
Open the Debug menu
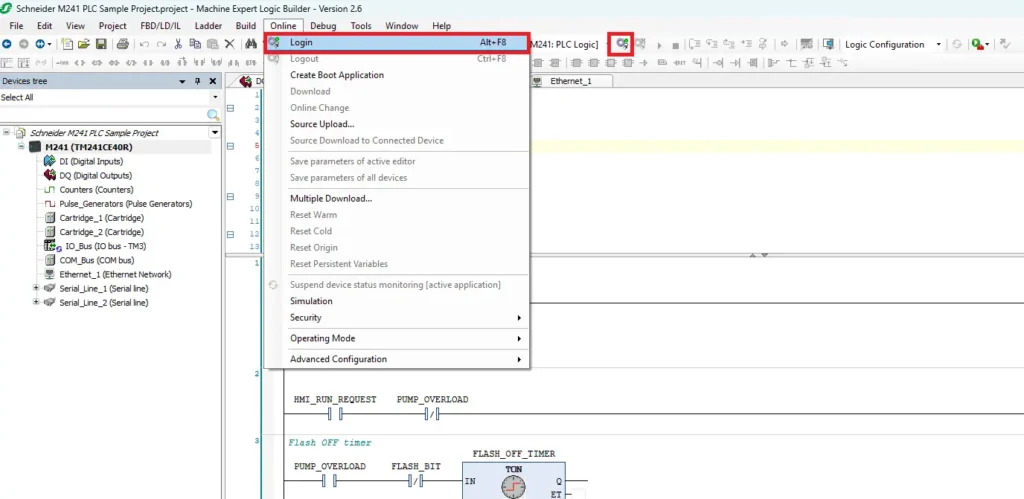323,26
